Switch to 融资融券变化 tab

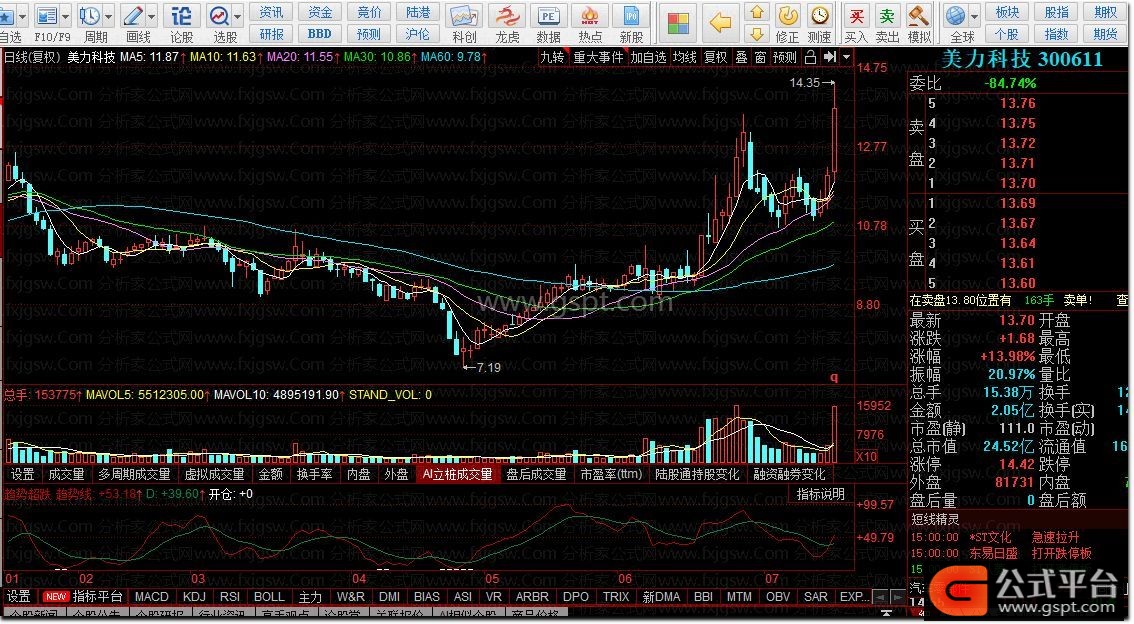coord(790,474)
